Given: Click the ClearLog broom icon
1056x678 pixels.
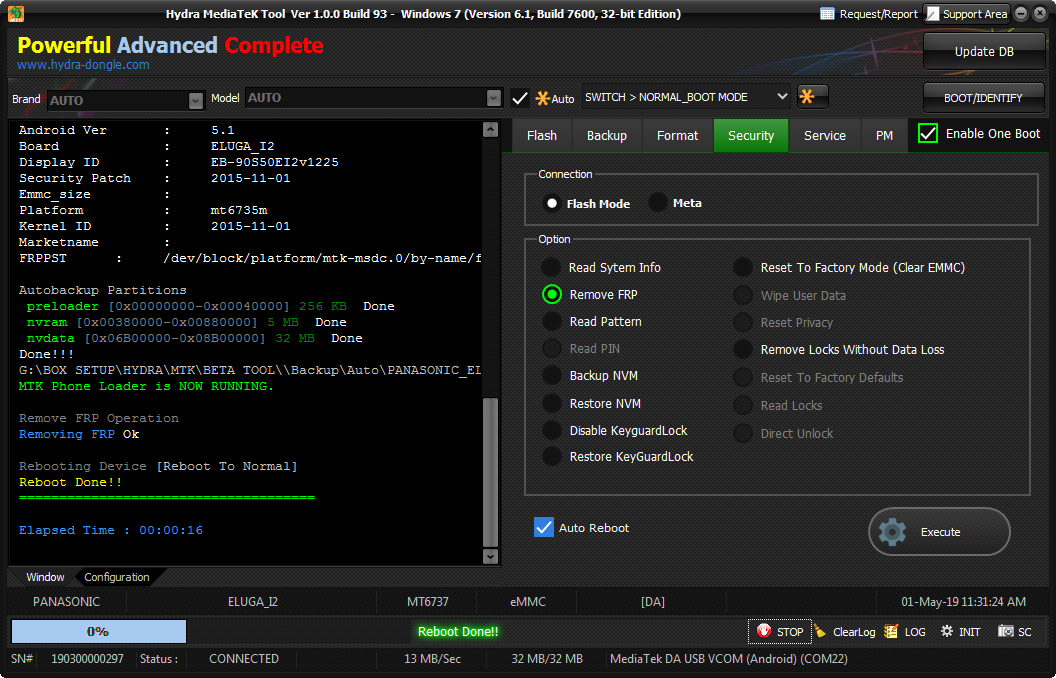Looking at the screenshot, I should [820, 631].
